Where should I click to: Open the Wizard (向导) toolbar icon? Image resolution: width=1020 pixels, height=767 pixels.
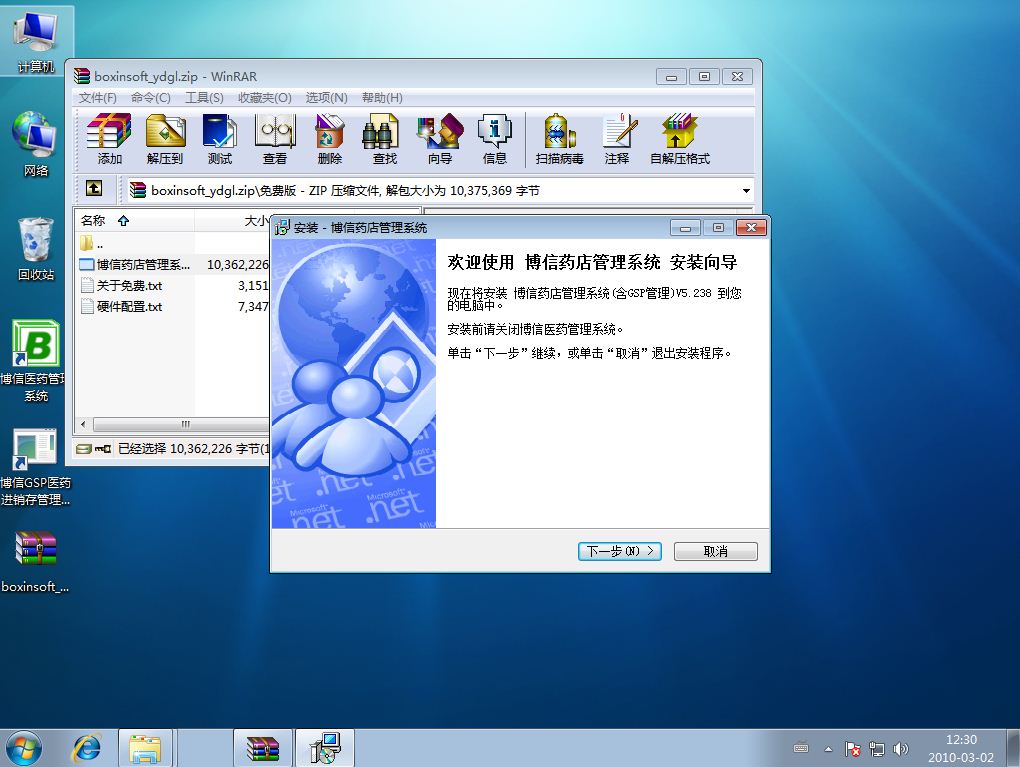[439, 139]
